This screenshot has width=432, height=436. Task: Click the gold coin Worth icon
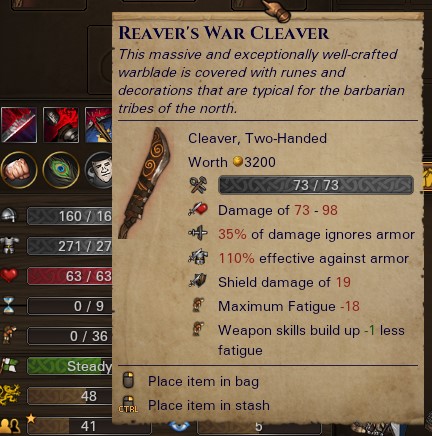(238, 162)
